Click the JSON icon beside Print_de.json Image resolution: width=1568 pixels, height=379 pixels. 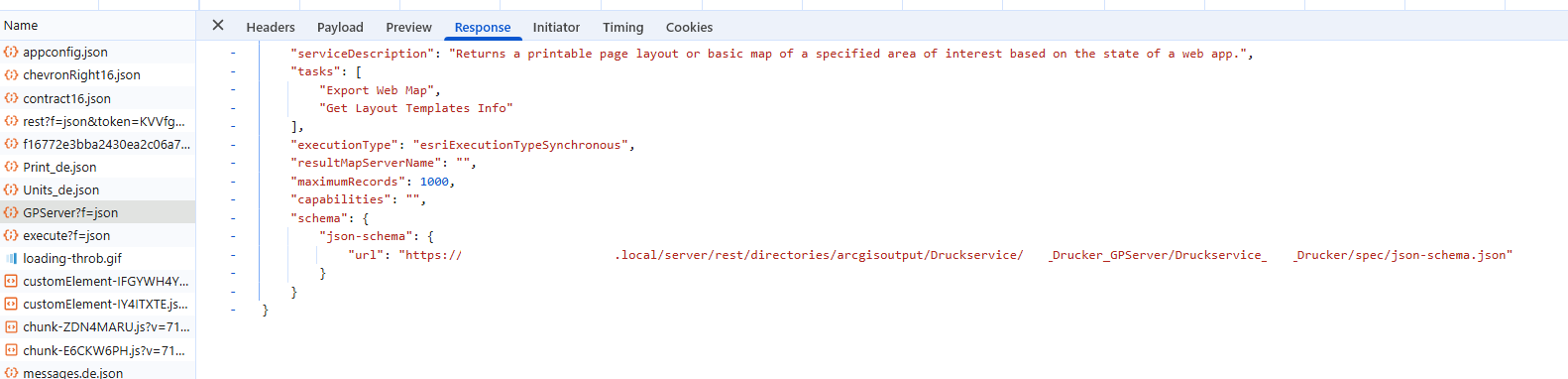tap(11, 167)
